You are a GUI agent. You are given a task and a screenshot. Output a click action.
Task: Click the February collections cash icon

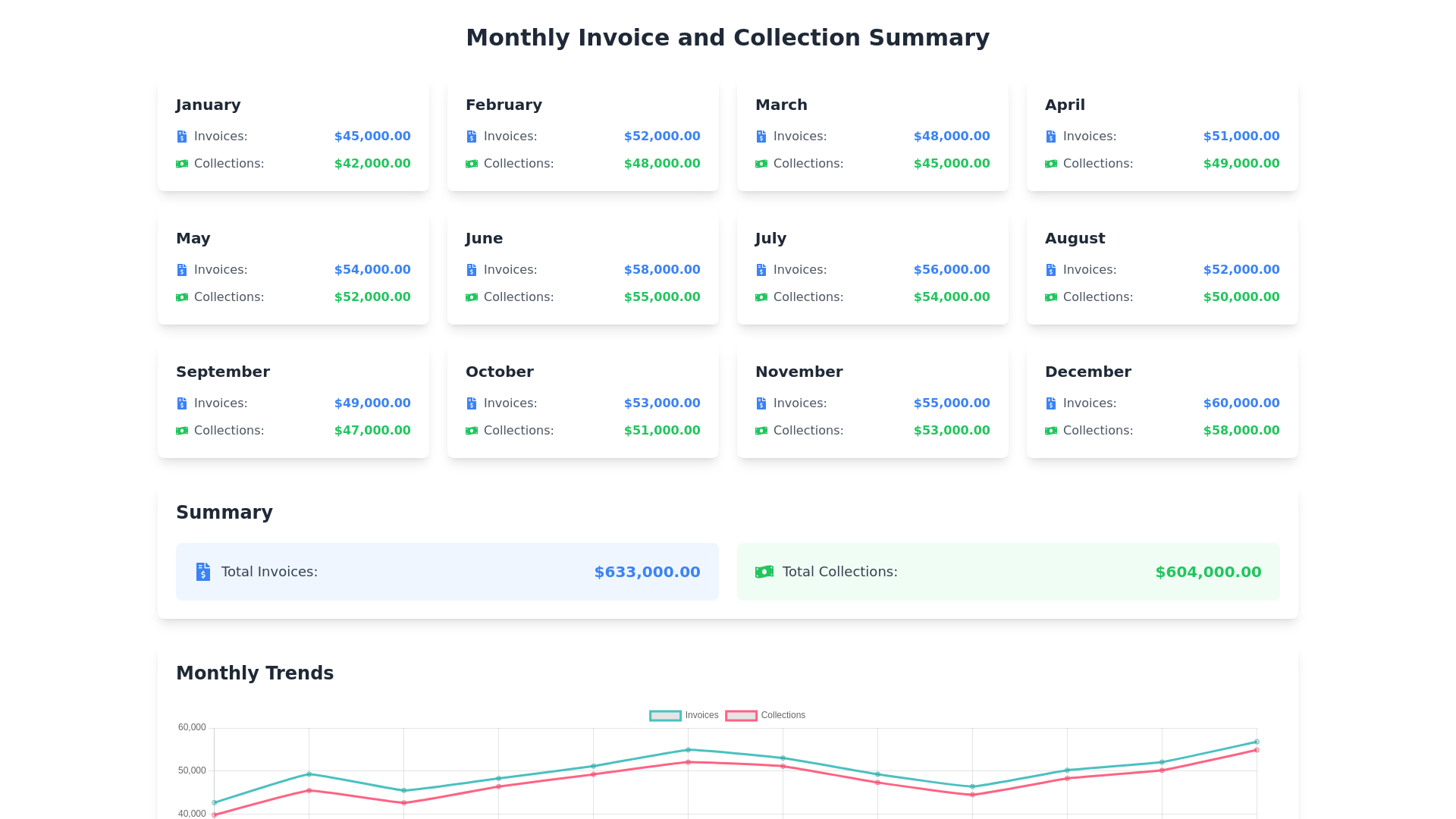[x=471, y=164]
